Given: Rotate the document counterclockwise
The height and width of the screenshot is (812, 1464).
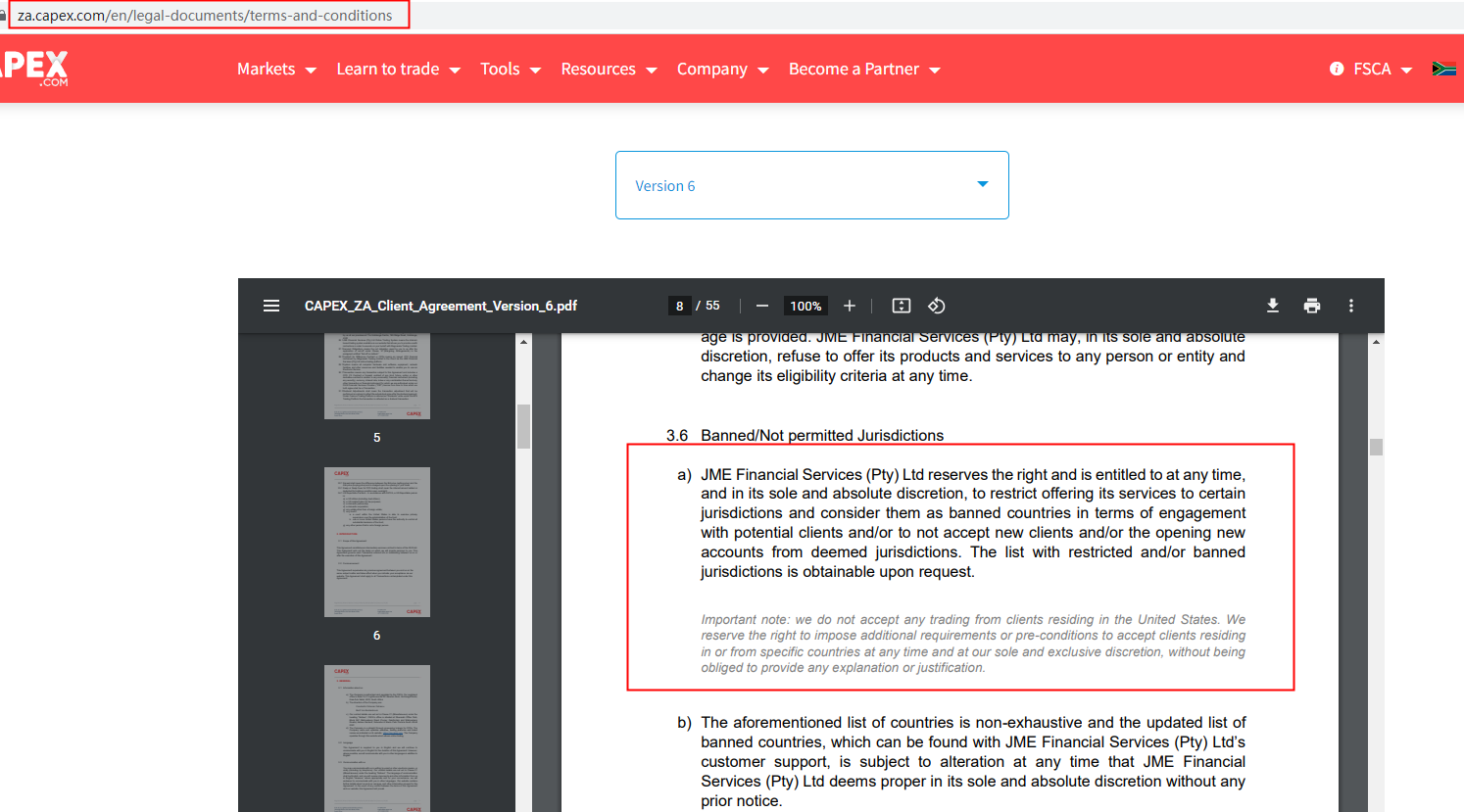Looking at the screenshot, I should point(937,306).
